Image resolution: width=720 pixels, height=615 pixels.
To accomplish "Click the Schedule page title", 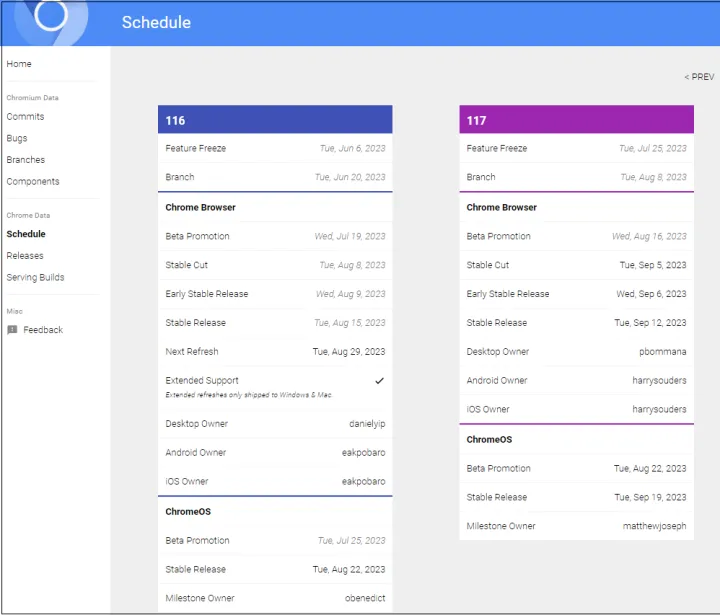I will pyautogui.click(x=156, y=22).
